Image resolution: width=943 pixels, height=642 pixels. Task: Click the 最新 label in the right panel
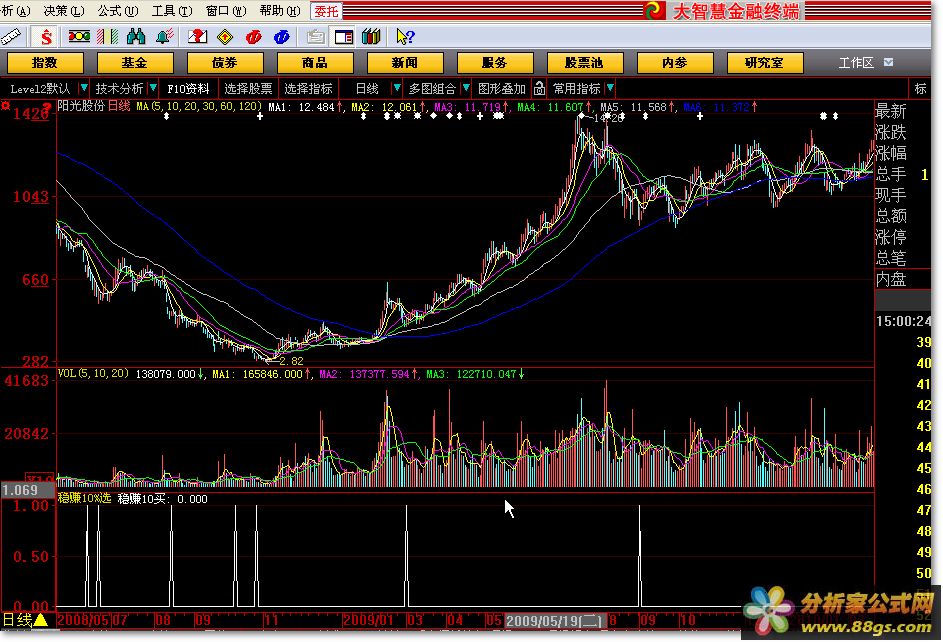coord(891,111)
